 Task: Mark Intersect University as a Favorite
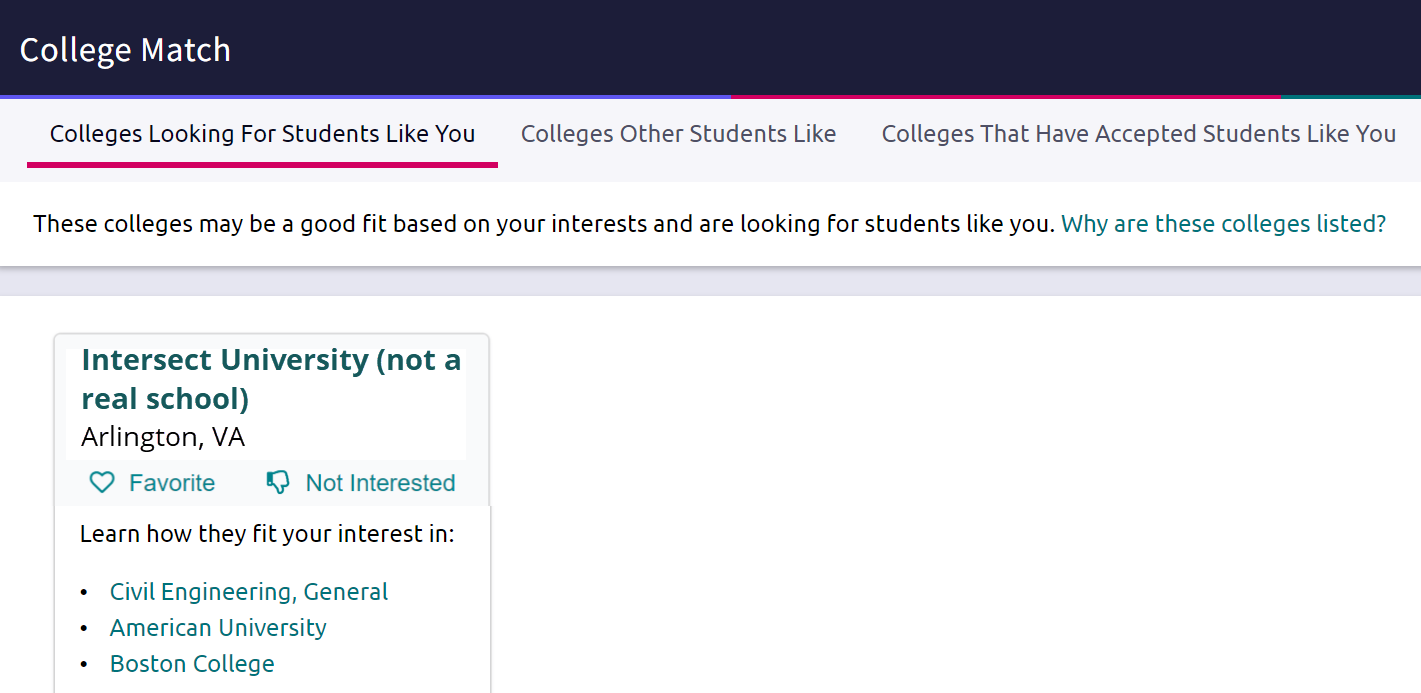coord(151,482)
